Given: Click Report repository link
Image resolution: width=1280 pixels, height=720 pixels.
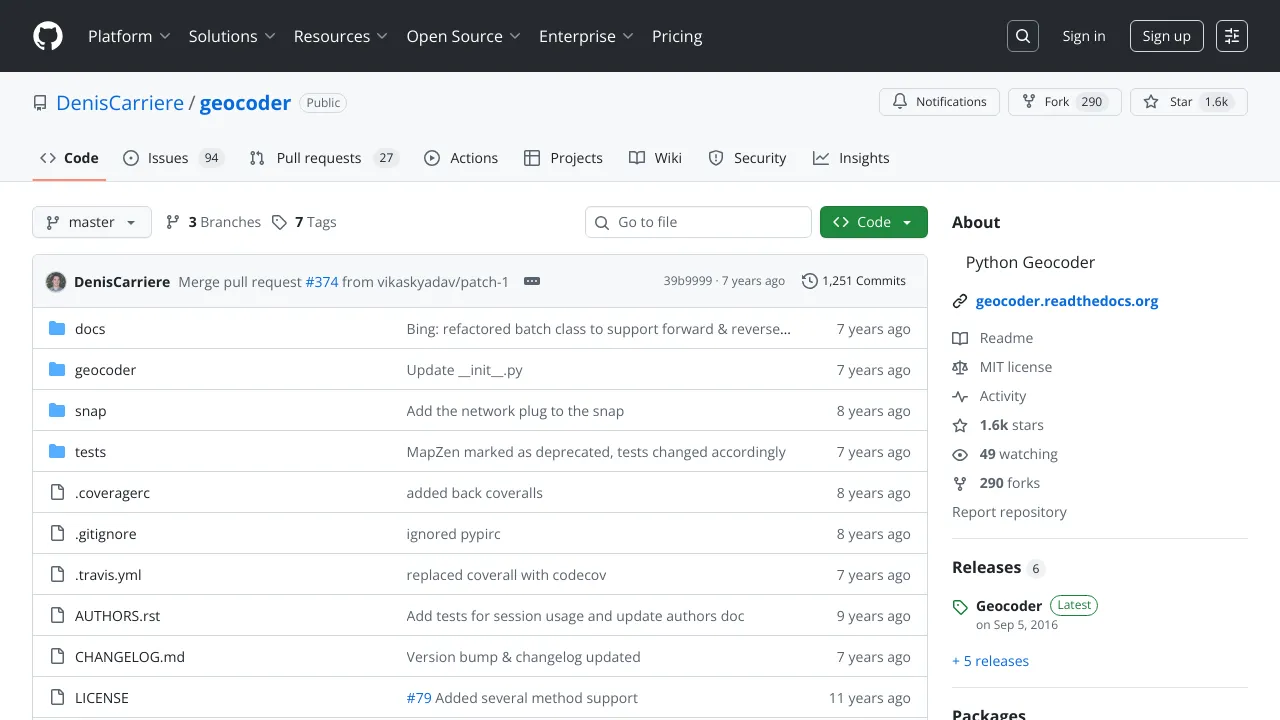Looking at the screenshot, I should coord(1009,512).
